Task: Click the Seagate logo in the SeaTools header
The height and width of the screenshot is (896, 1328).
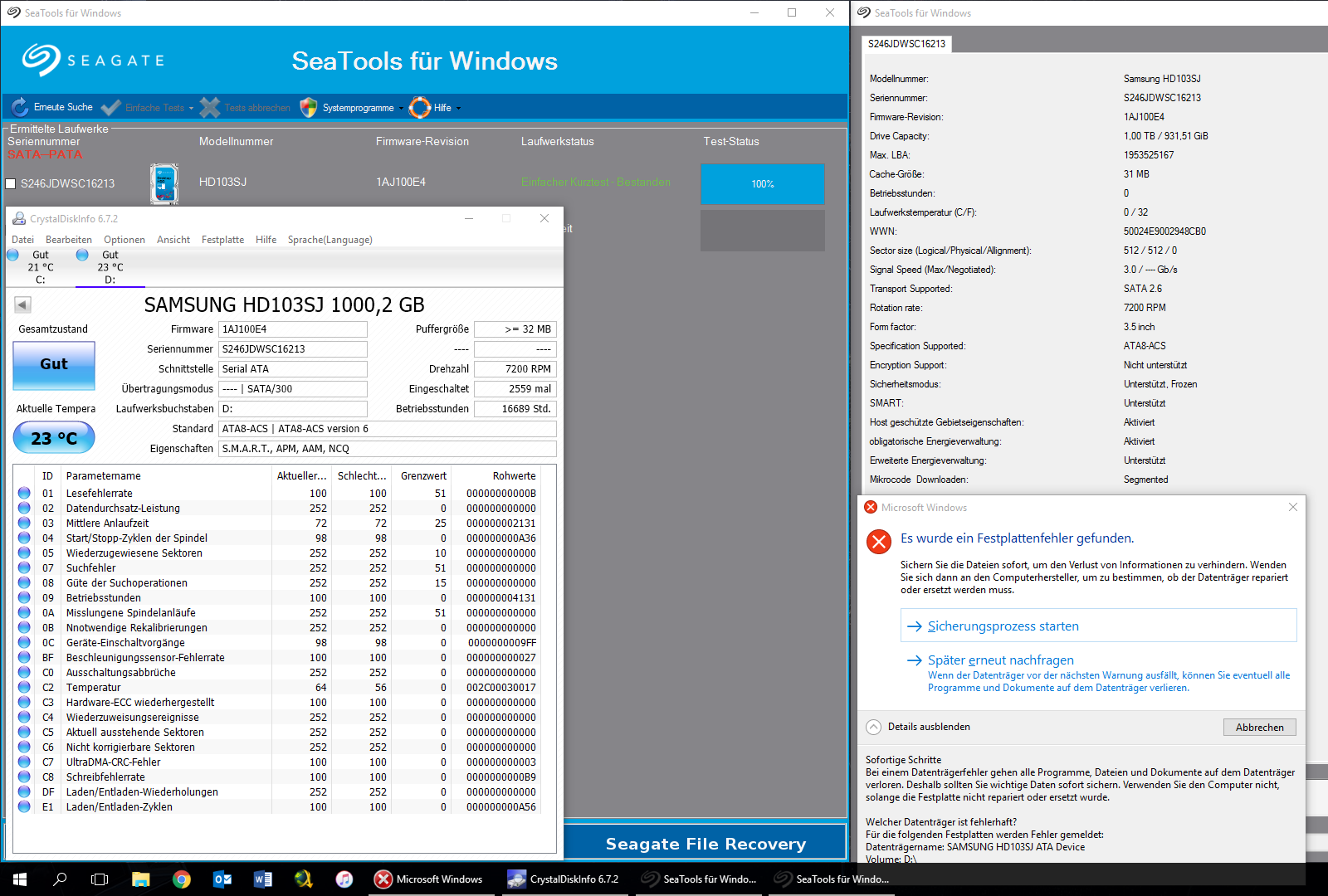Action: click(x=93, y=60)
